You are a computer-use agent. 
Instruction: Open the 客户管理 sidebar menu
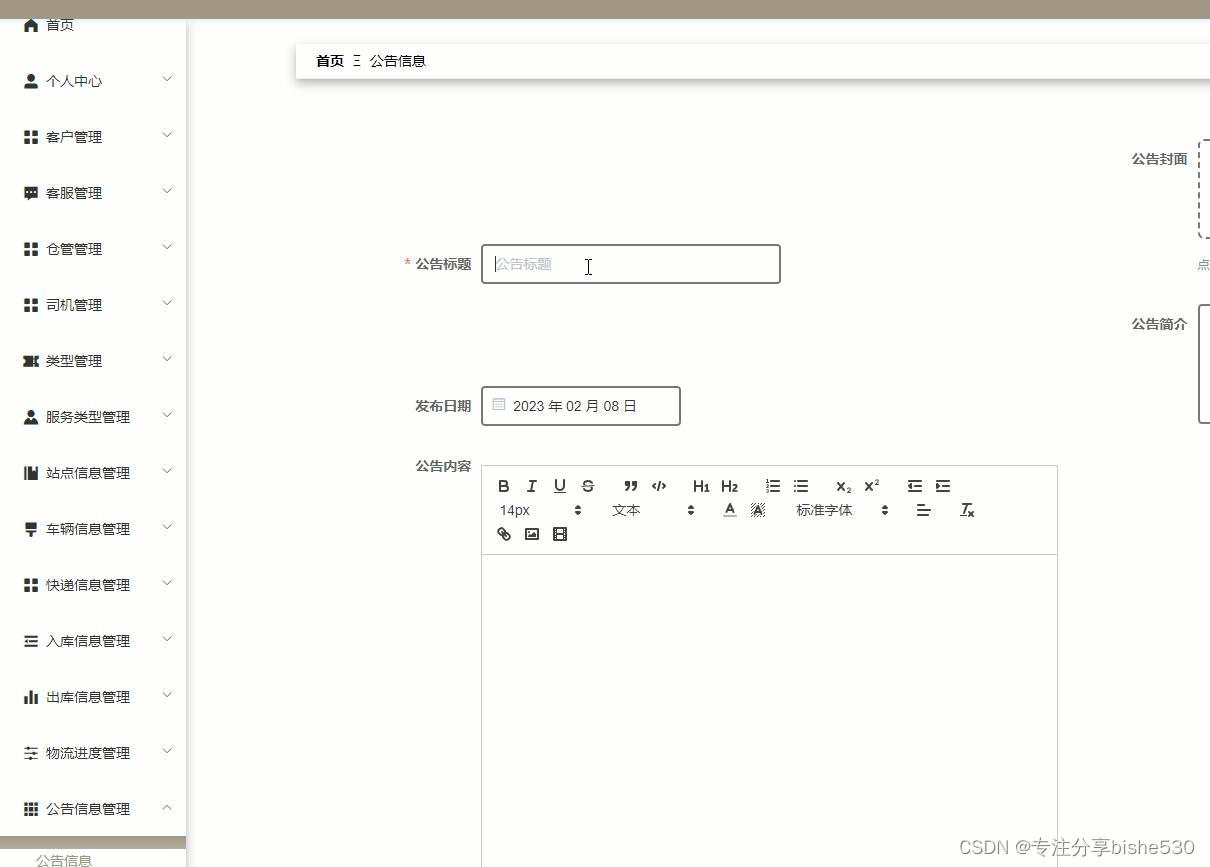coord(93,137)
